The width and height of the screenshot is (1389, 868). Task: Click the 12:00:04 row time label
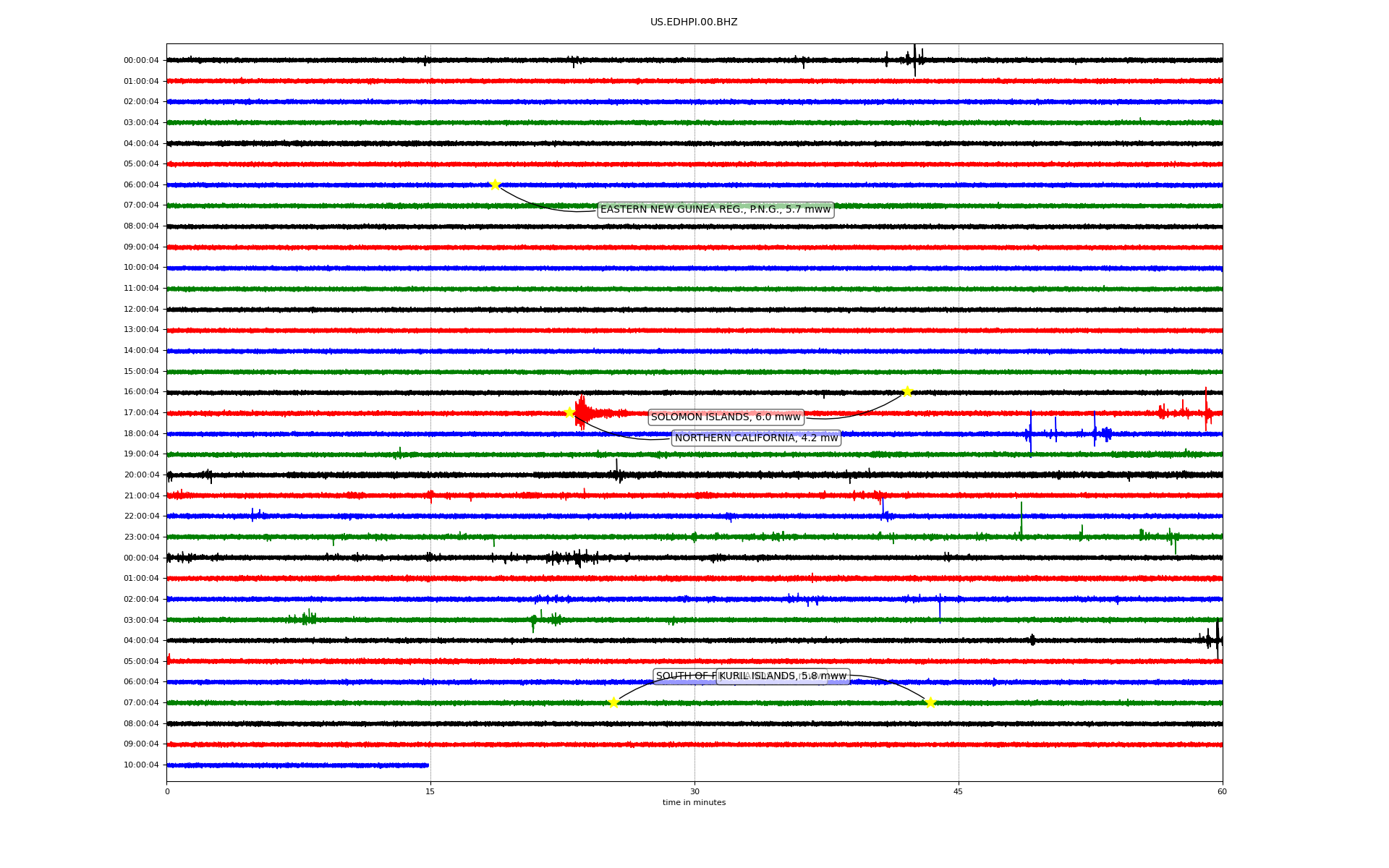141,310
